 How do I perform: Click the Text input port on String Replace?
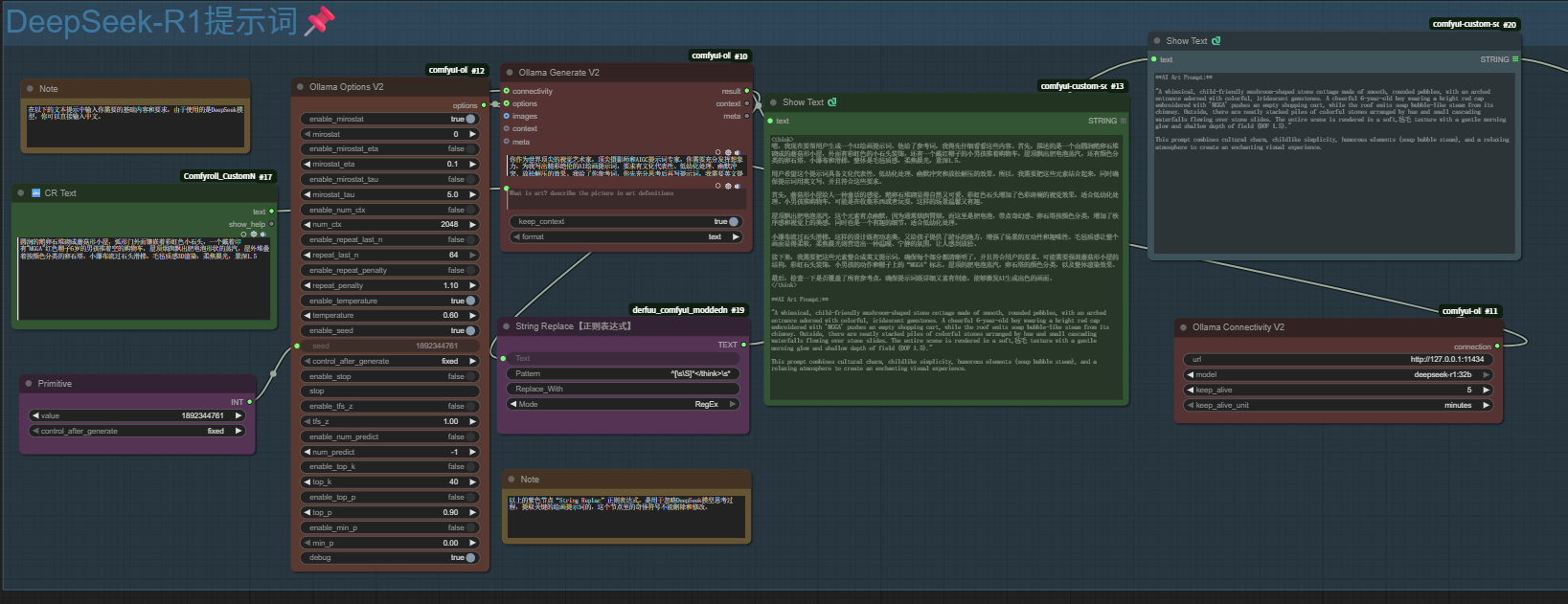[504, 359]
